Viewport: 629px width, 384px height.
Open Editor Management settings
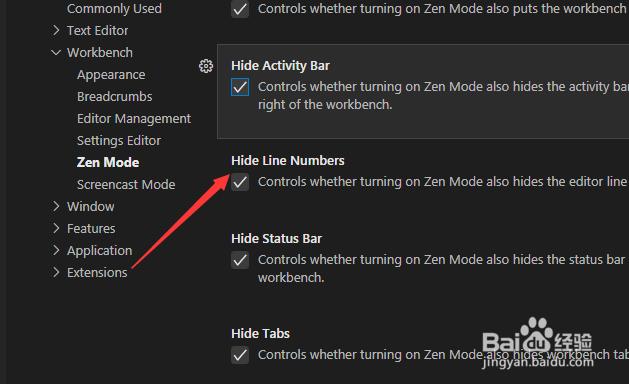pyautogui.click(x=134, y=119)
